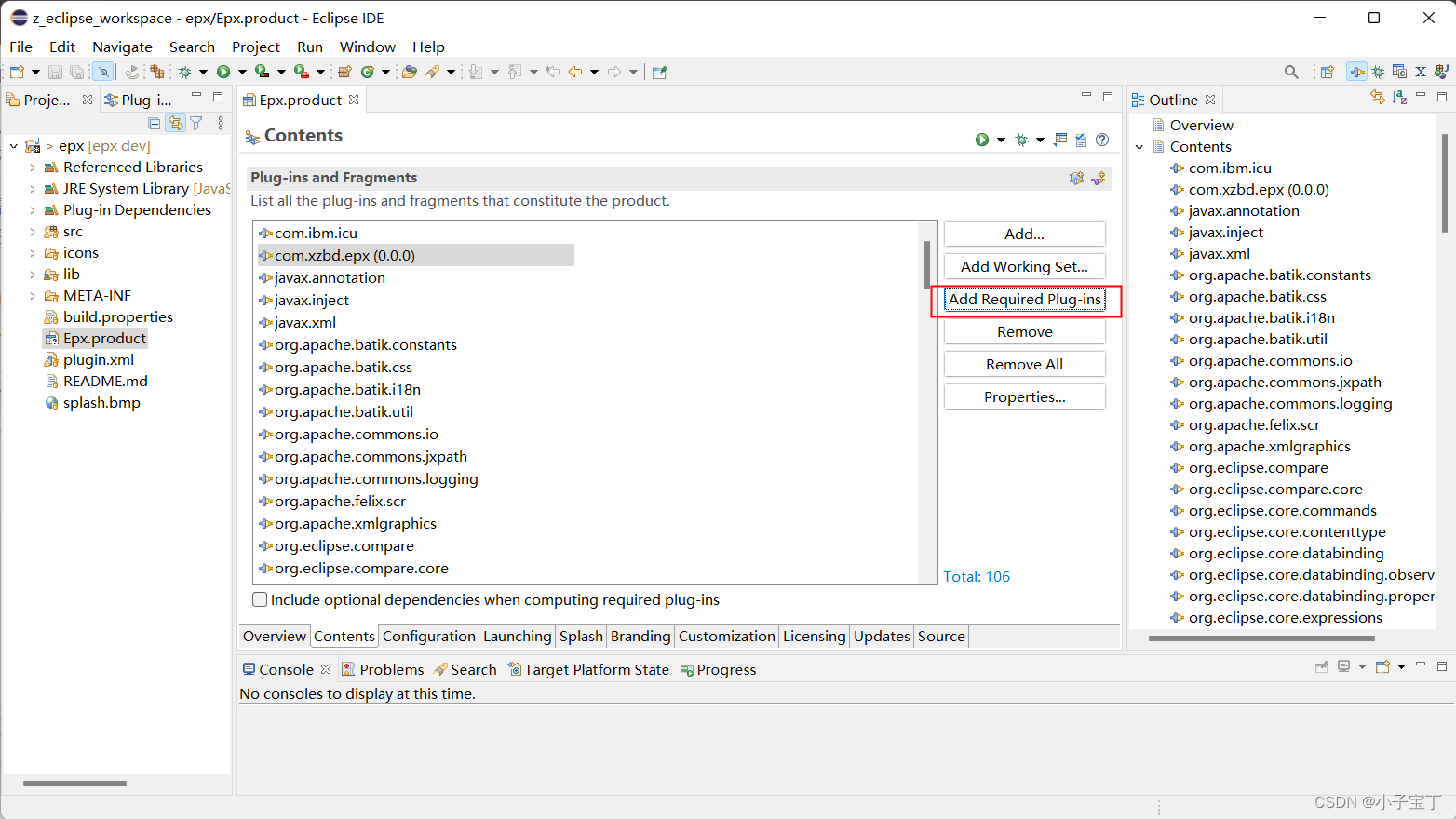
Task: Open the Navigate menu
Action: [x=122, y=47]
